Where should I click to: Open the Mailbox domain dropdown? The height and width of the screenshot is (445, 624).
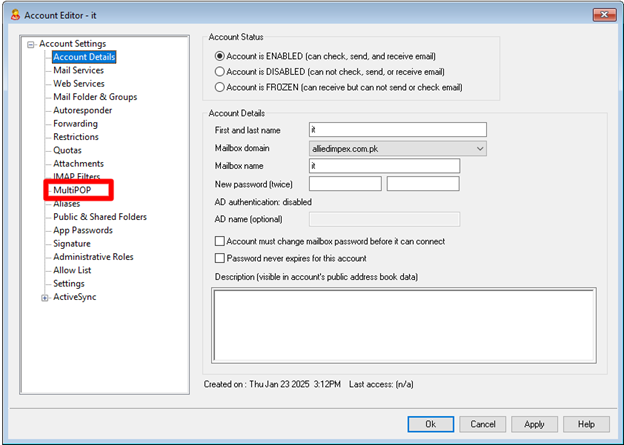[479, 148]
